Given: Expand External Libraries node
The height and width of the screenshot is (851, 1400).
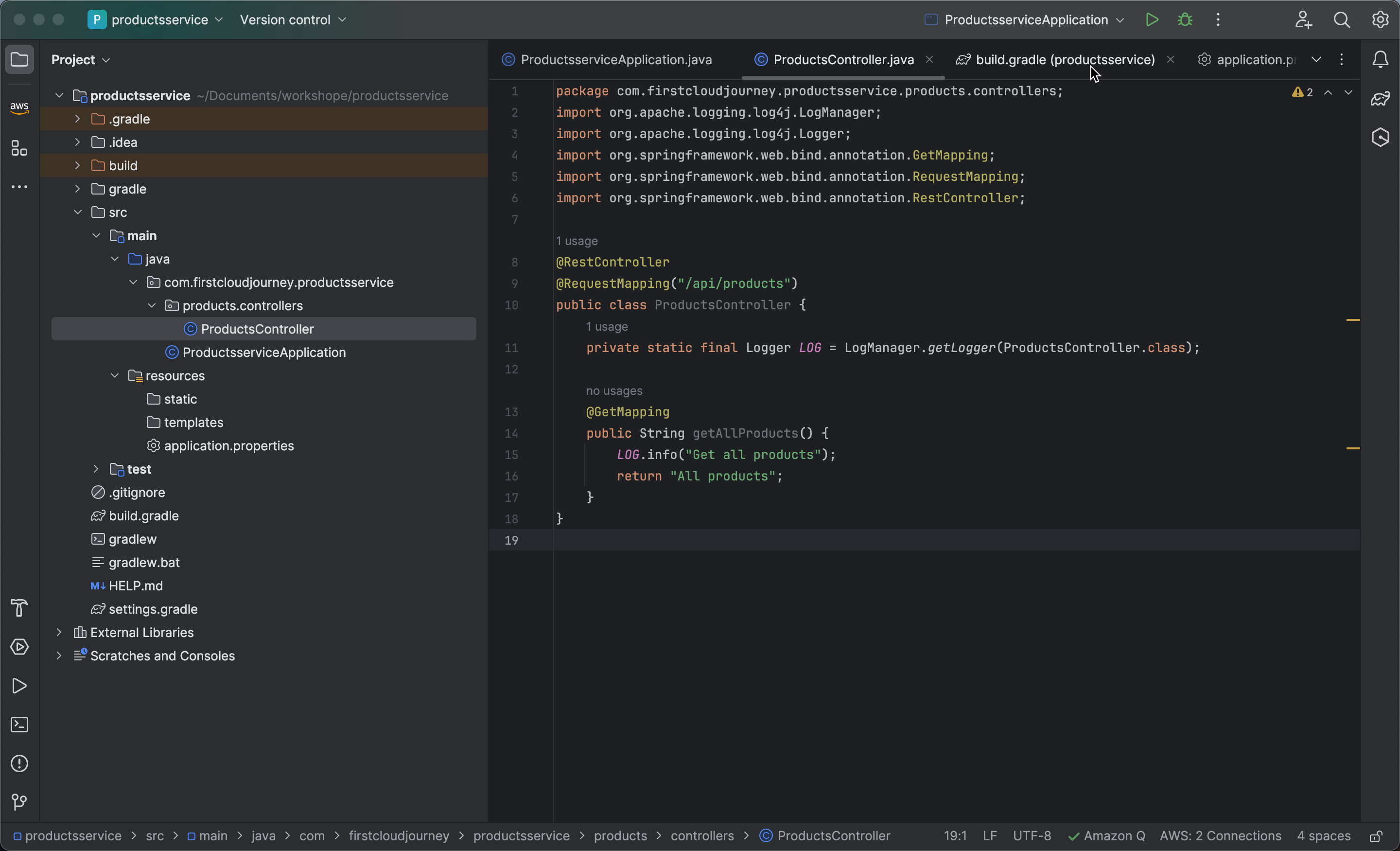Looking at the screenshot, I should point(58,632).
